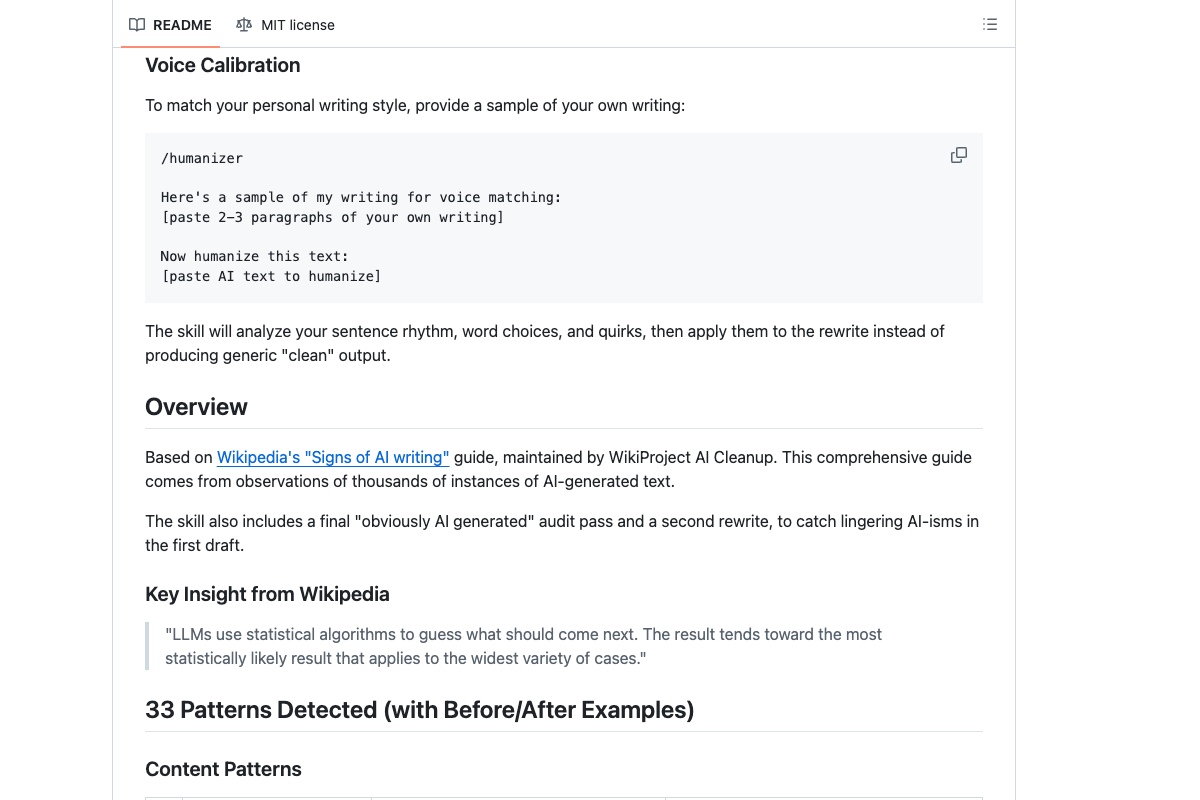Click the Key Insight from Wikipedia heading
Screen dimensions: 1200x800
click(x=267, y=594)
